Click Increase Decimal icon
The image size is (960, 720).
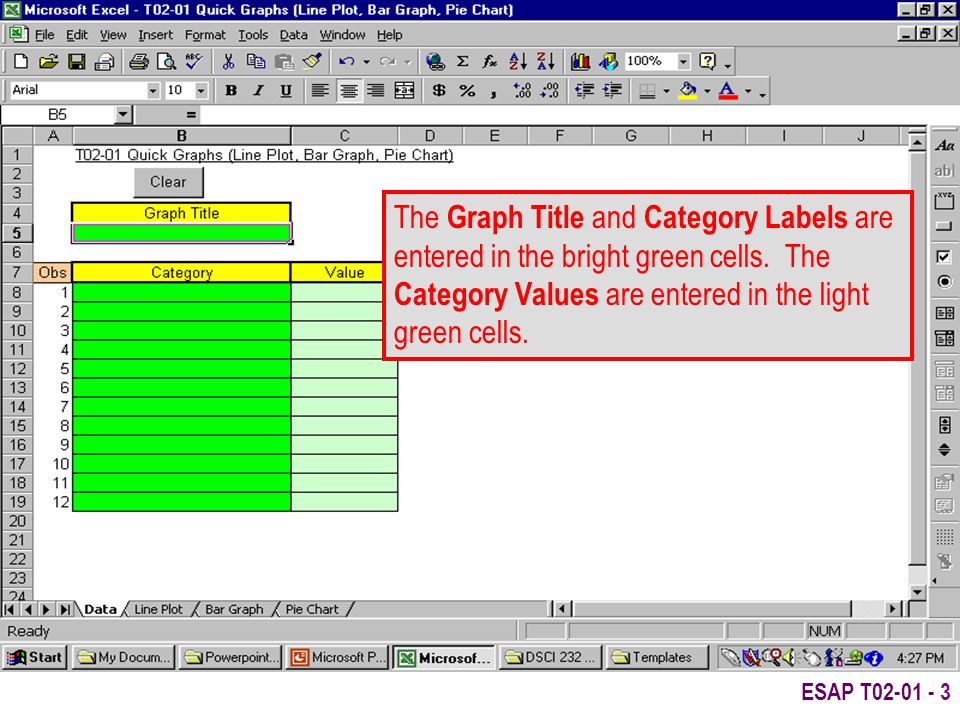pyautogui.click(x=522, y=91)
